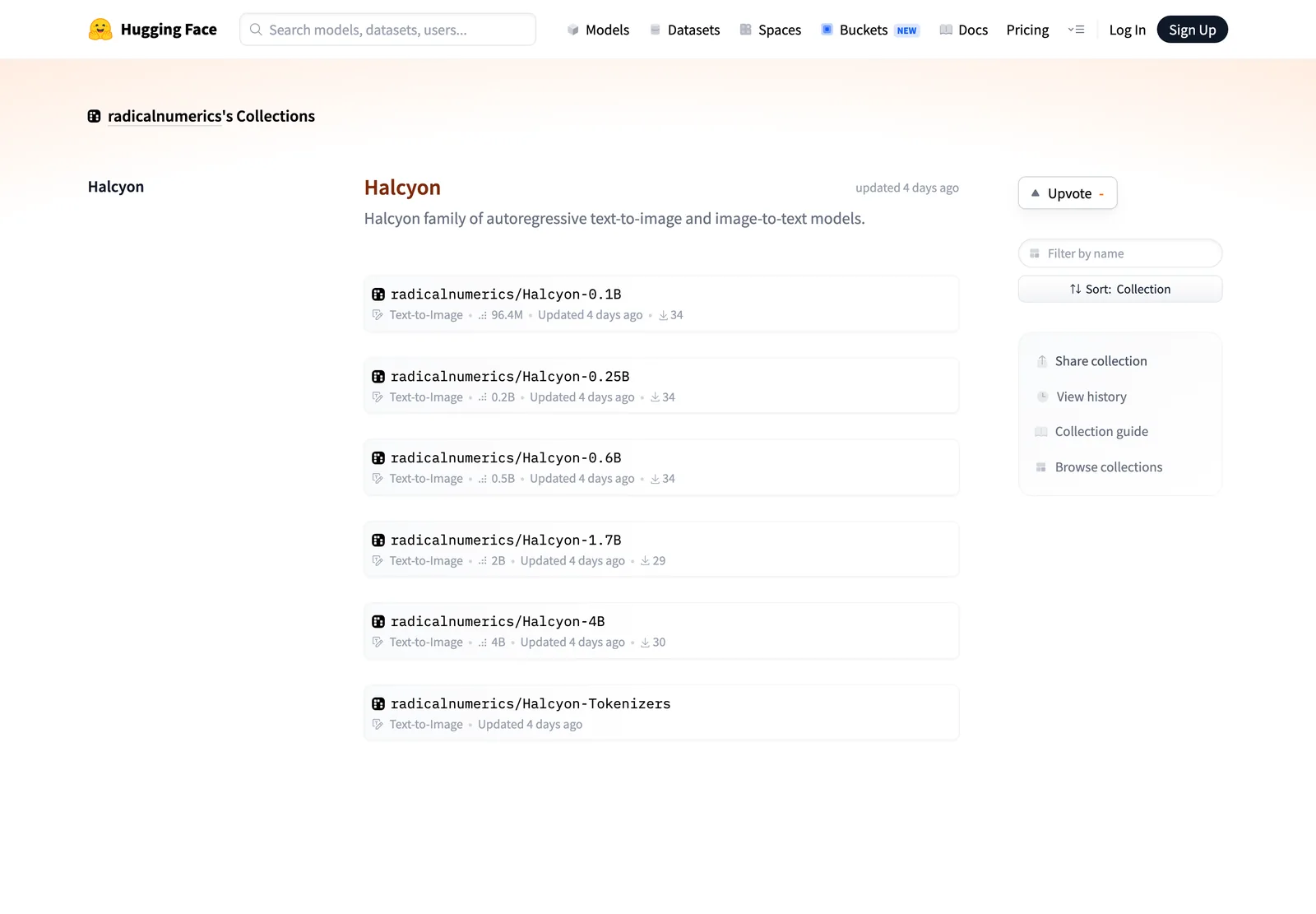Viewport: 1316px width, 914px height.
Task: Click the Search models, datasets, users field
Action: [x=387, y=30]
